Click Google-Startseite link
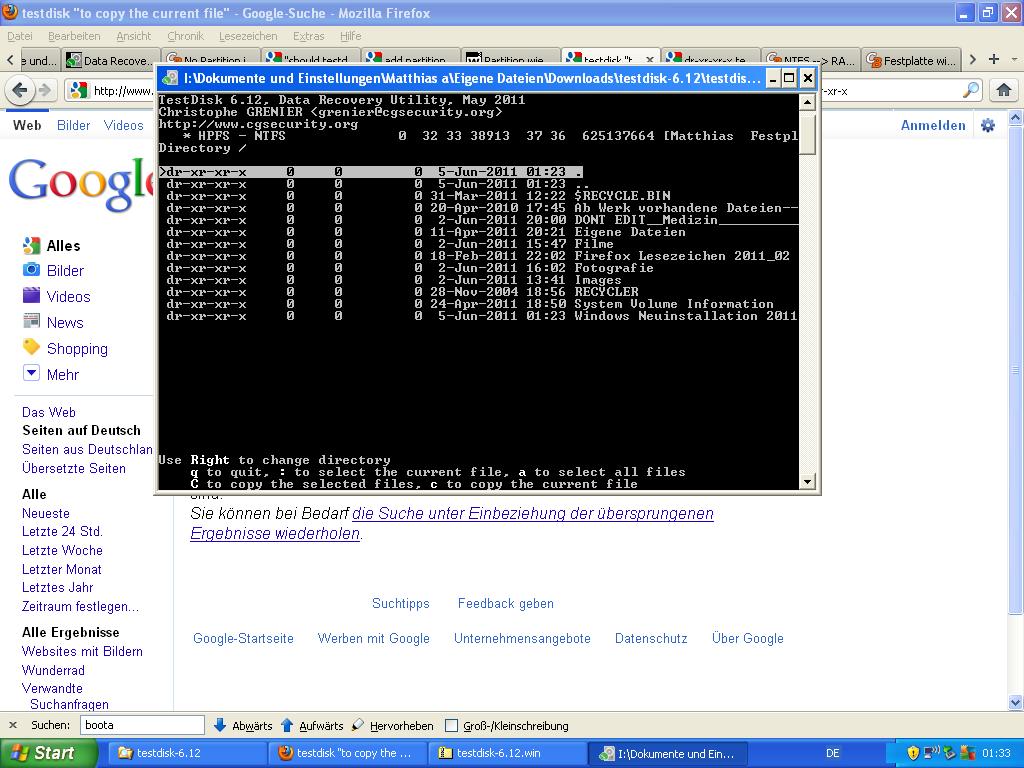Viewport: 1024px width, 768px height. [243, 639]
